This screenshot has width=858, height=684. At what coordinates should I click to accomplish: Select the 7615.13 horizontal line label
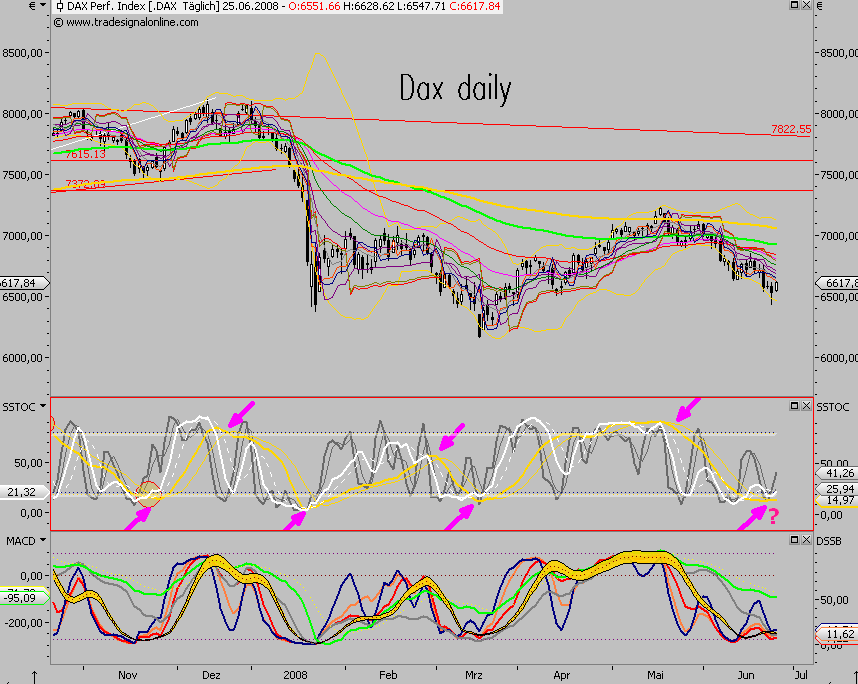(x=85, y=154)
